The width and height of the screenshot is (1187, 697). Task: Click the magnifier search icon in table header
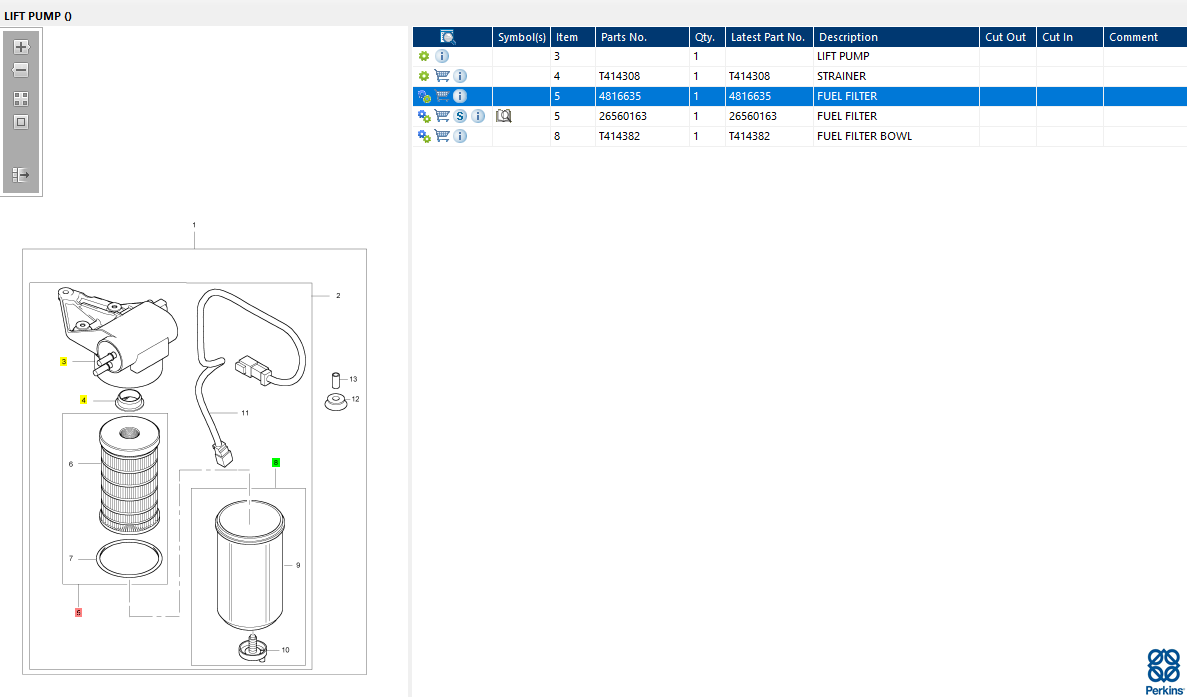[447, 37]
